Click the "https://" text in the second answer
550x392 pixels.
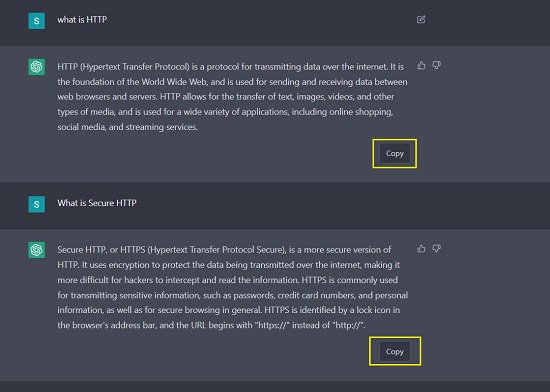point(272,325)
